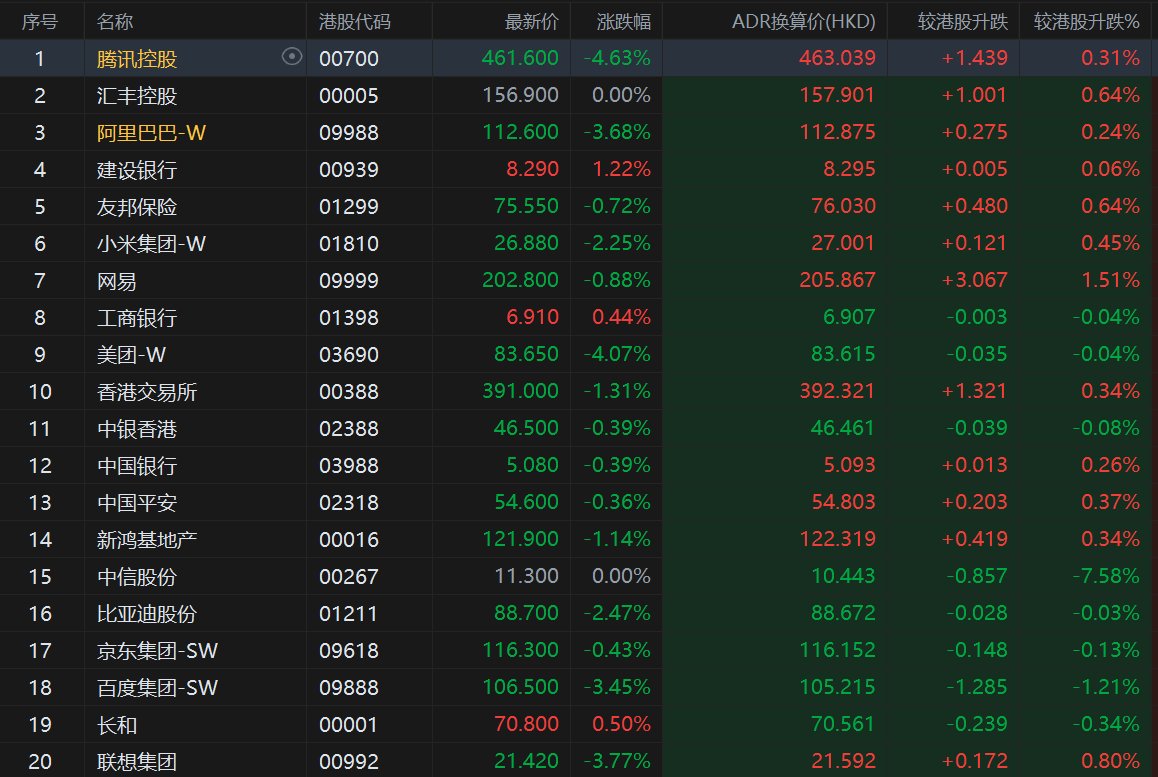This screenshot has width=1158, height=777.
Task: Select the 联想集团 row at the bottom
Action: [579, 760]
